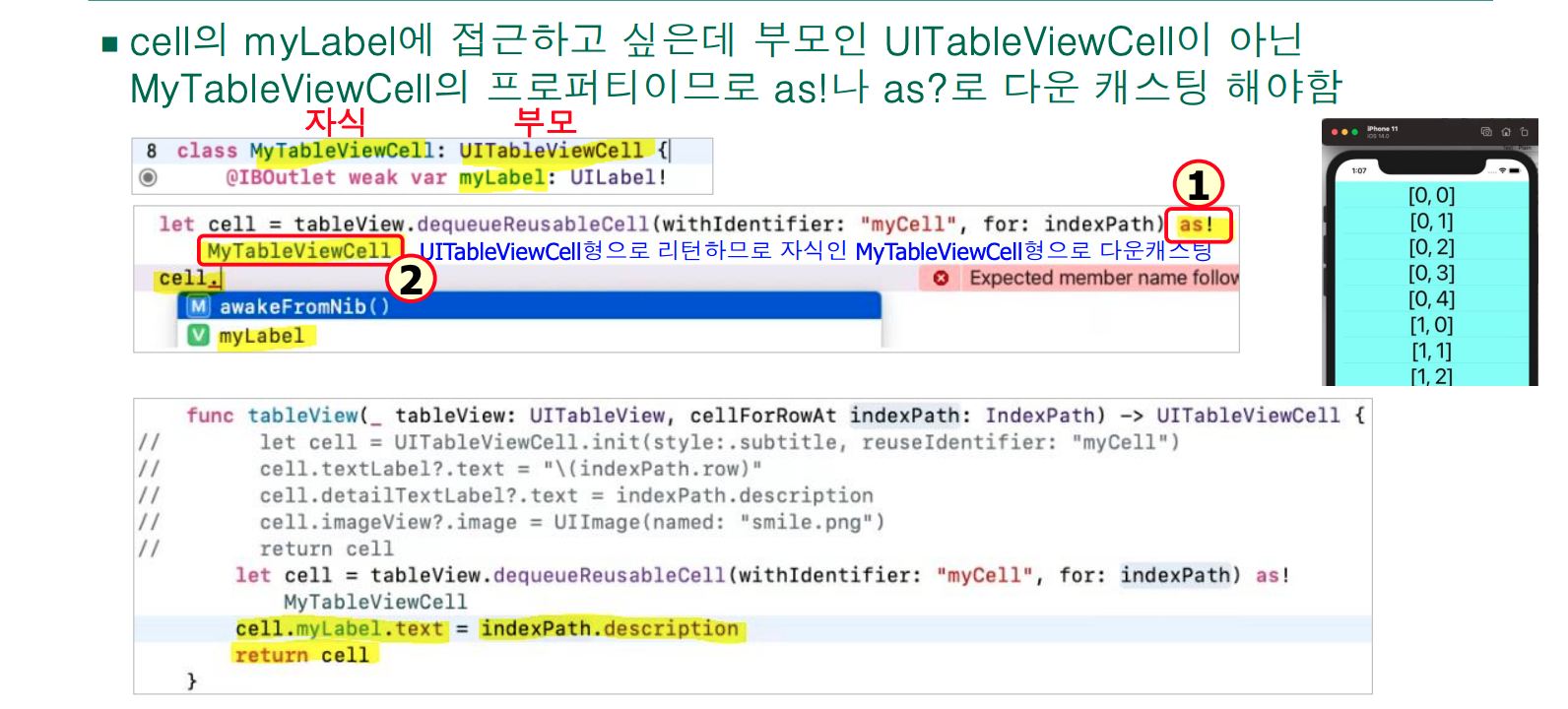Click the Simulator screenshot camera icon
Viewport: 1568px width, 709px height.
pyautogui.click(x=1486, y=131)
